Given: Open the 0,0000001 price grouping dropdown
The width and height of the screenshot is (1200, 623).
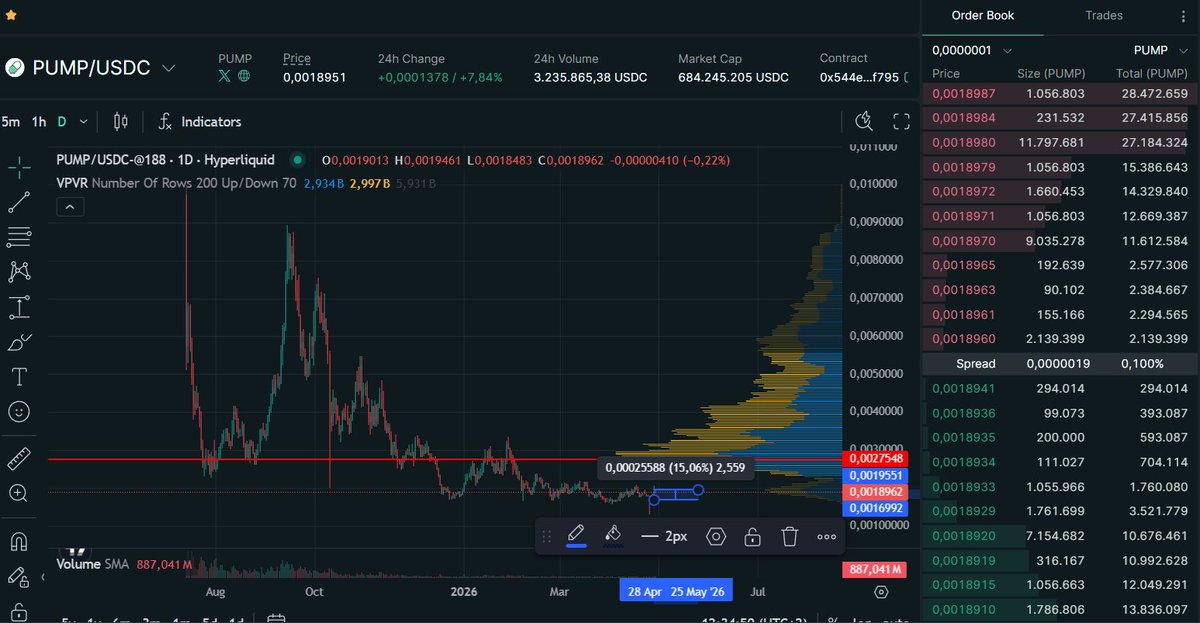Looking at the screenshot, I should coord(971,50).
